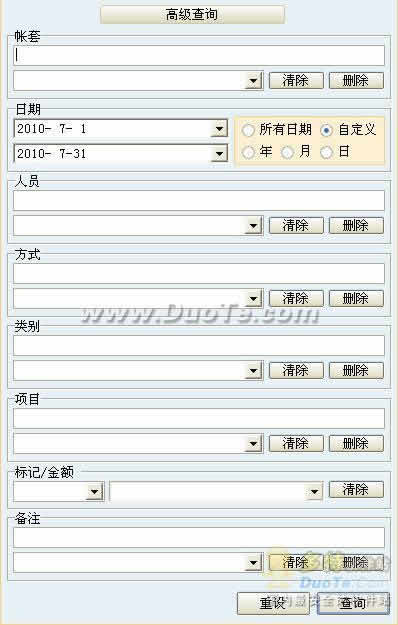This screenshot has height=625, width=398.
Task: Click 清除 in the 方式 section
Action: click(x=296, y=298)
